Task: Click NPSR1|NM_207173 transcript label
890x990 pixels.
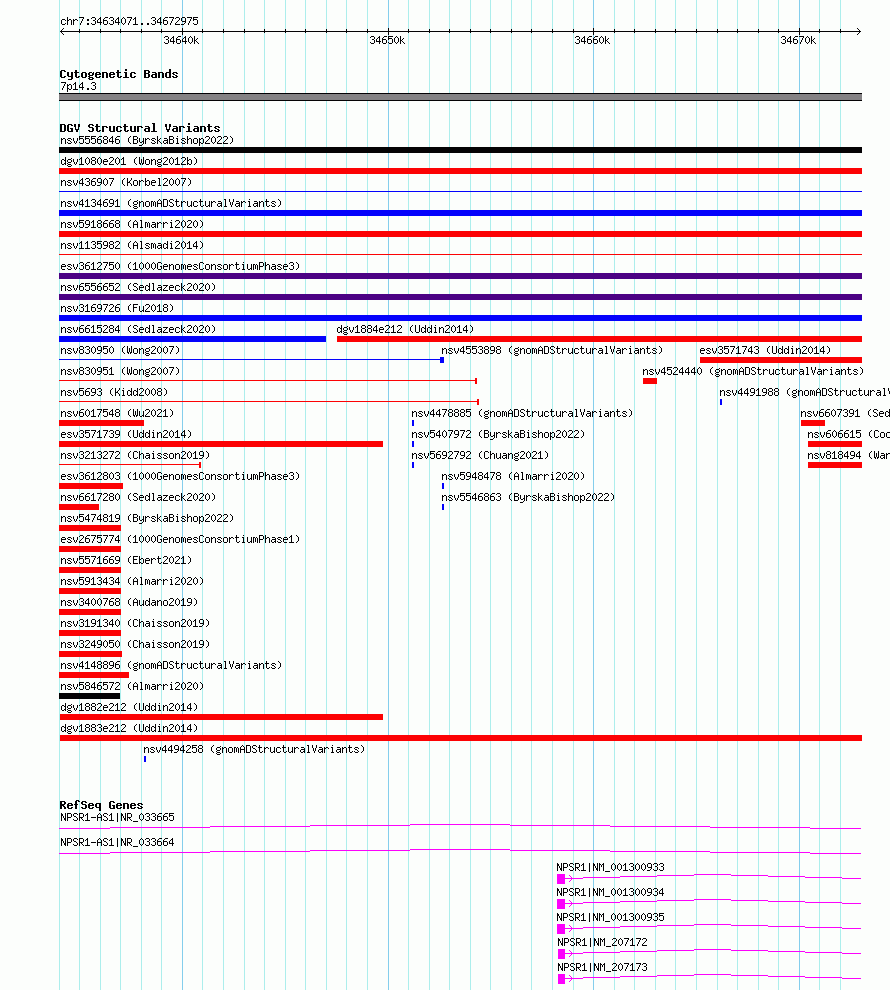Action: (602, 967)
